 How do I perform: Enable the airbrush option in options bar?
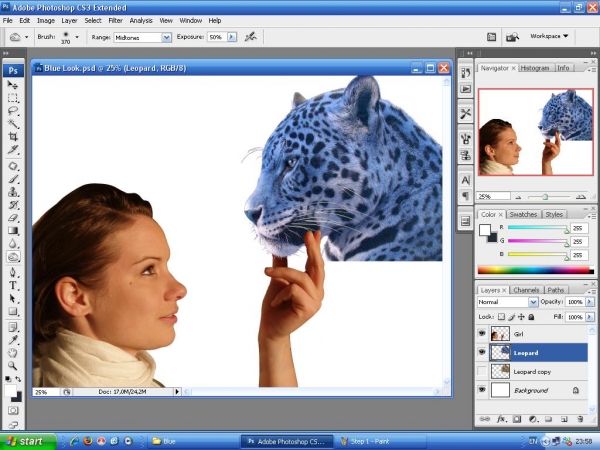(x=251, y=37)
